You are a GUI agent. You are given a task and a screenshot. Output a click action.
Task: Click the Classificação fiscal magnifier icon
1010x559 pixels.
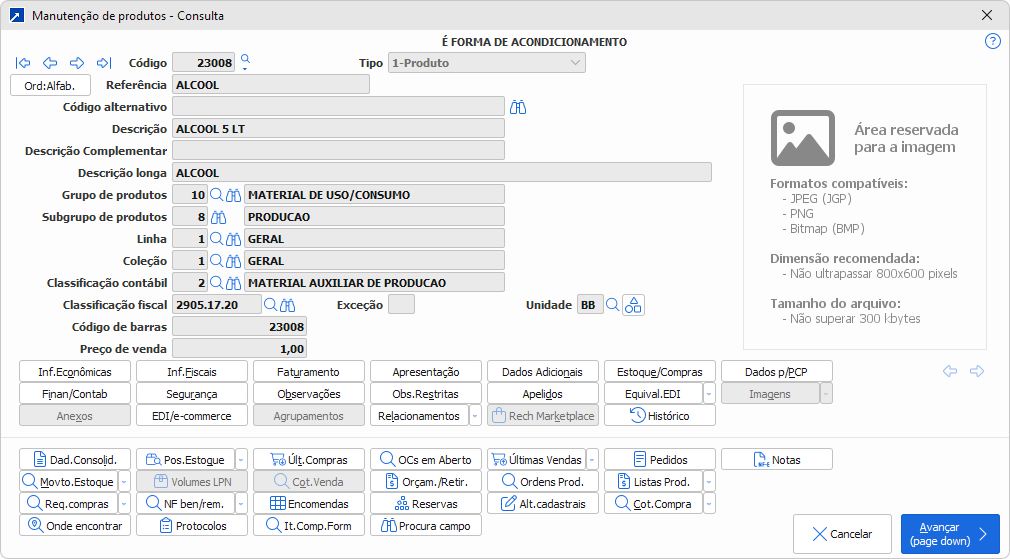pos(270,305)
